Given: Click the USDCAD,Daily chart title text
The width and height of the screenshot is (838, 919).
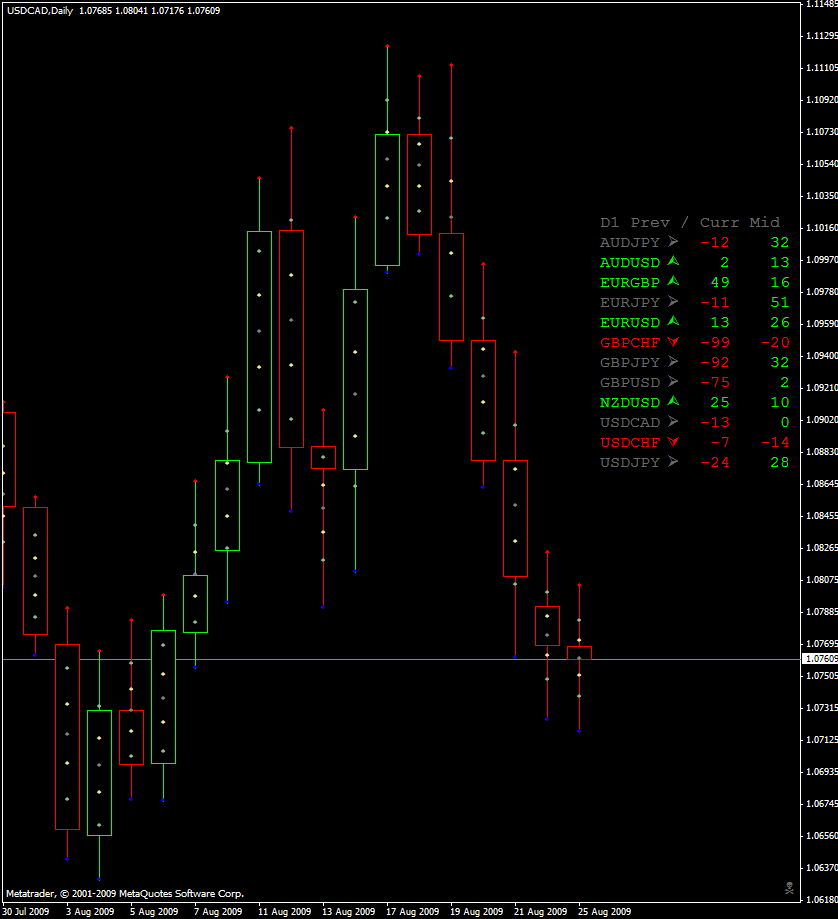Looking at the screenshot, I should 40,11.
